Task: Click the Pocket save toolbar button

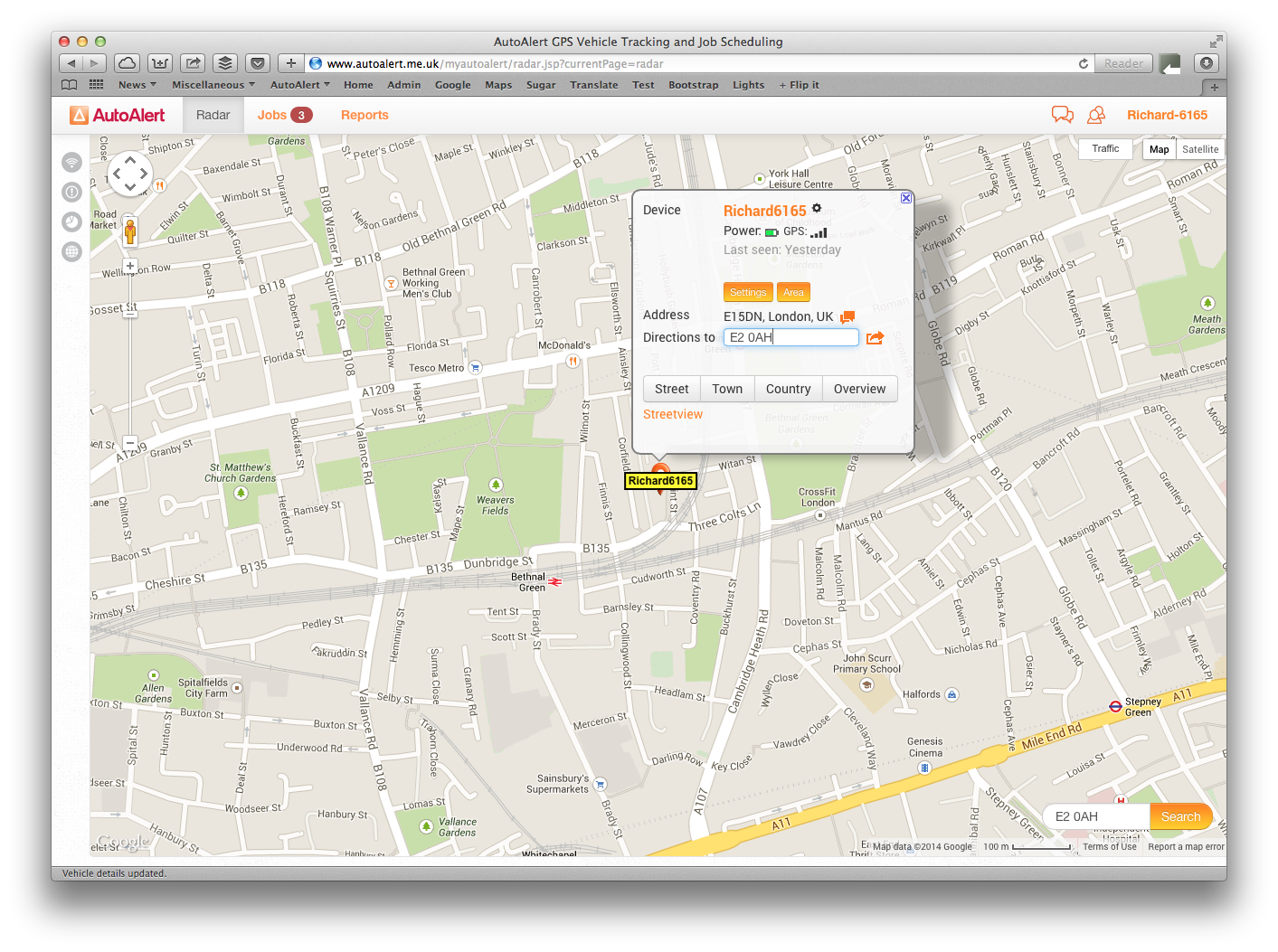Action: click(258, 63)
